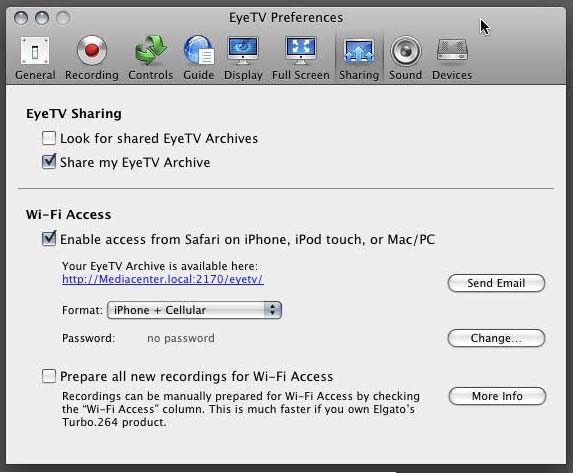The image size is (573, 473).
Task: Open the Recording preferences pane
Action: coord(92,58)
